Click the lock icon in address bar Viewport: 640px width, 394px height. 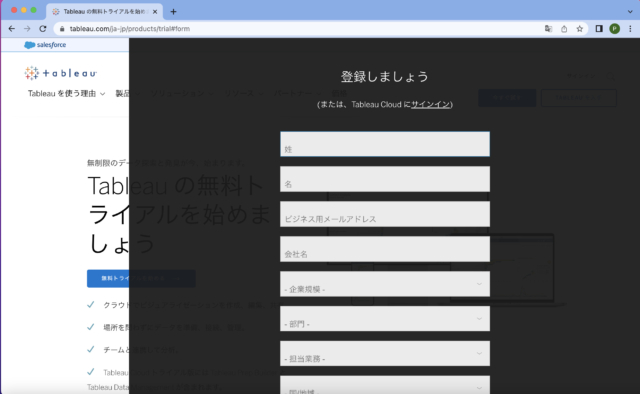pos(62,29)
